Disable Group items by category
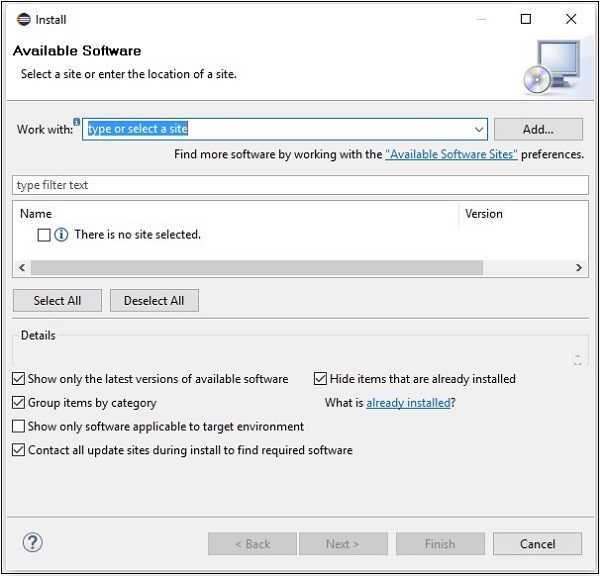 click(19, 403)
